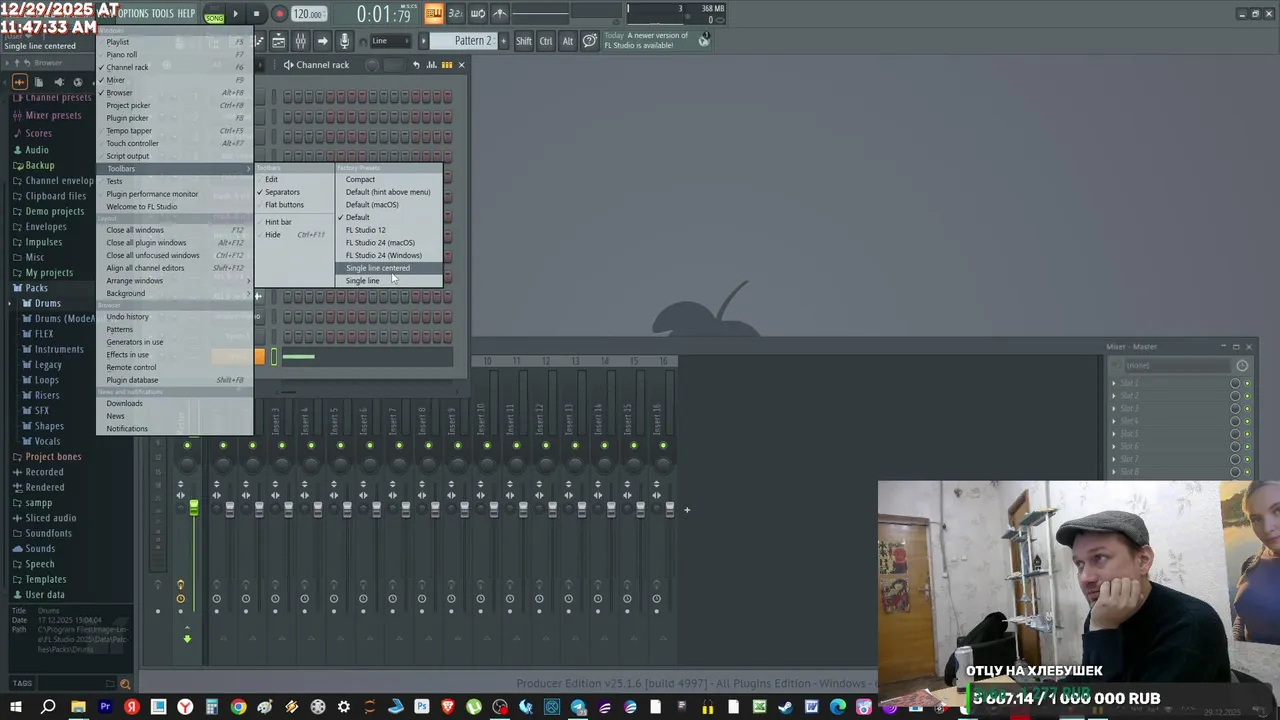The height and width of the screenshot is (720, 1280).
Task: Open the TOOLS menu
Action: pyautogui.click(x=162, y=13)
